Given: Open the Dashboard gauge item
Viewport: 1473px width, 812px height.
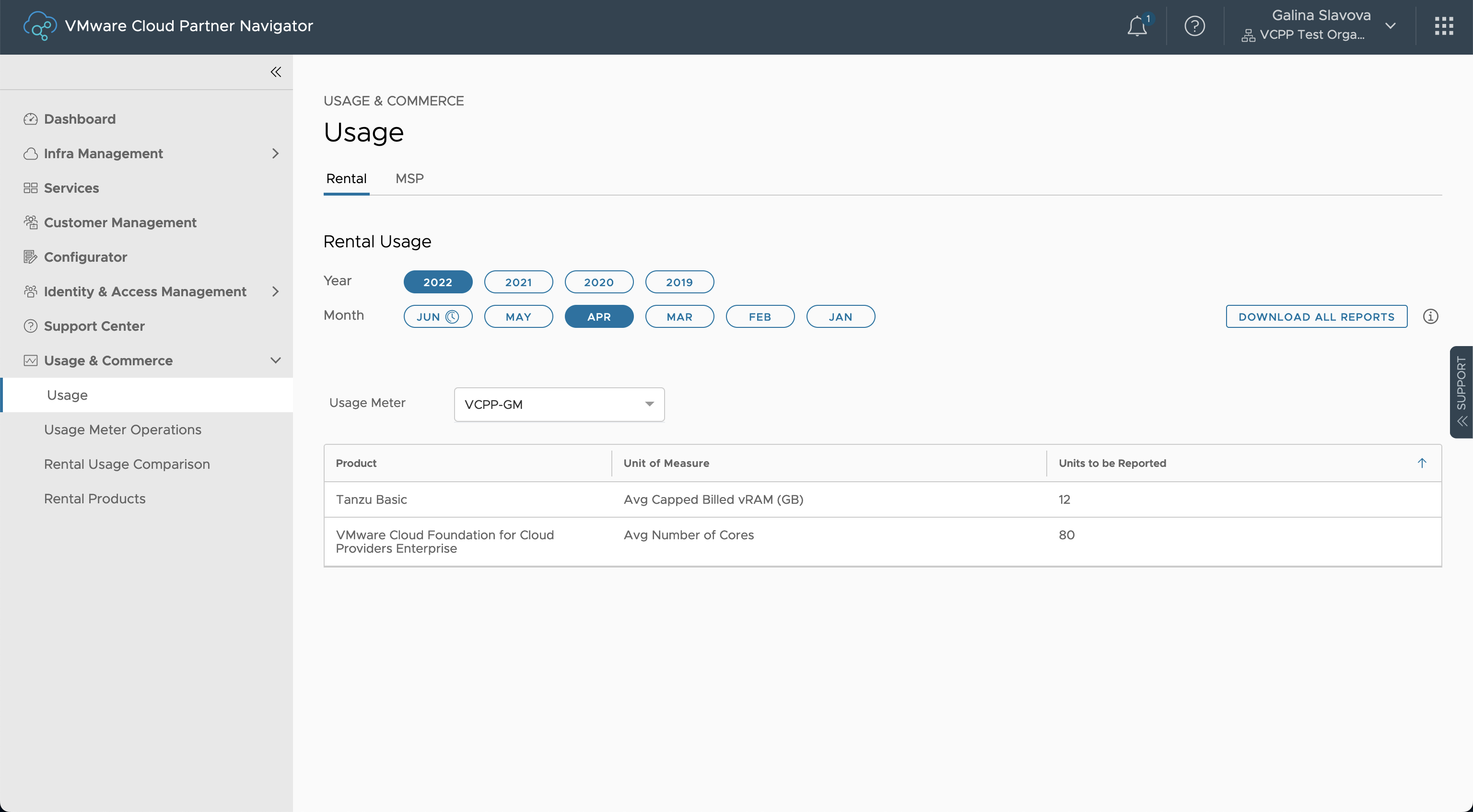Looking at the screenshot, I should [x=80, y=119].
